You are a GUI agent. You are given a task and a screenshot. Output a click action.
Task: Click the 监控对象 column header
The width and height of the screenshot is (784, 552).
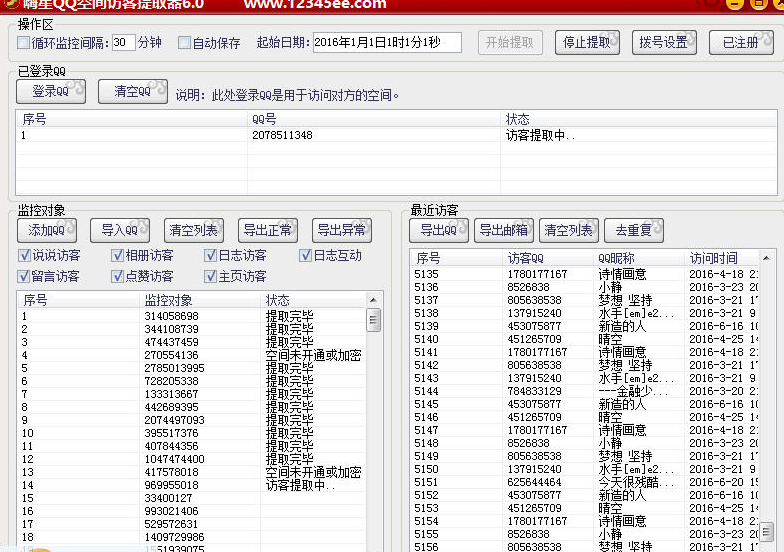(x=200, y=300)
